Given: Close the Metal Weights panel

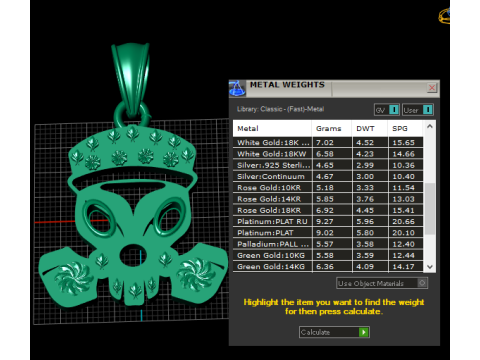Looking at the screenshot, I should (x=432, y=88).
